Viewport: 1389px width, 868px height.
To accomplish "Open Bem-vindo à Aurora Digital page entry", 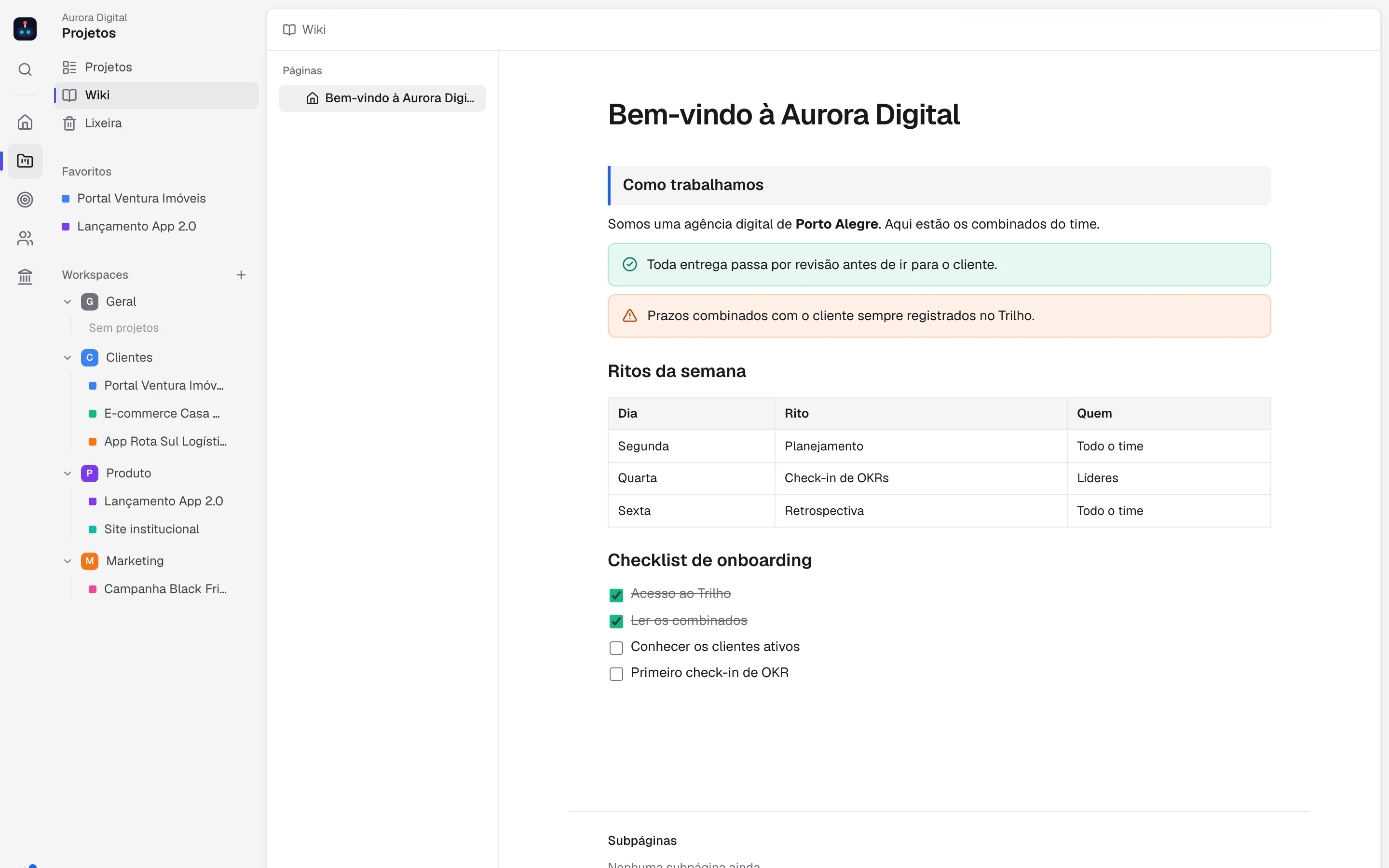I will tap(382, 98).
